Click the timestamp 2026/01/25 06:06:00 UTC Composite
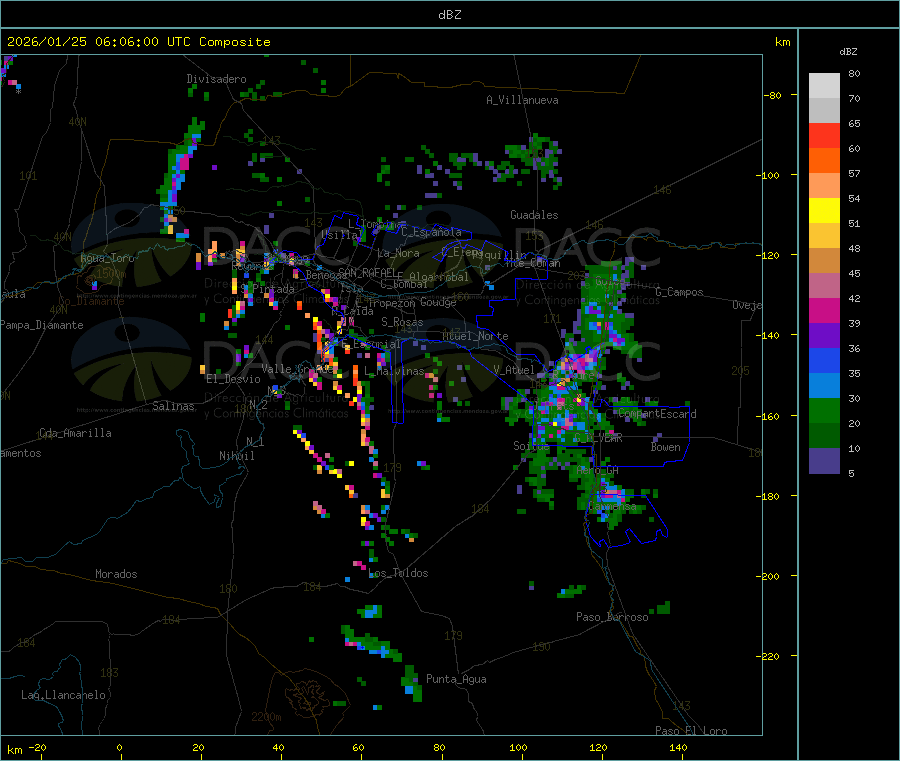Viewport: 900px width, 761px height. [x=138, y=42]
